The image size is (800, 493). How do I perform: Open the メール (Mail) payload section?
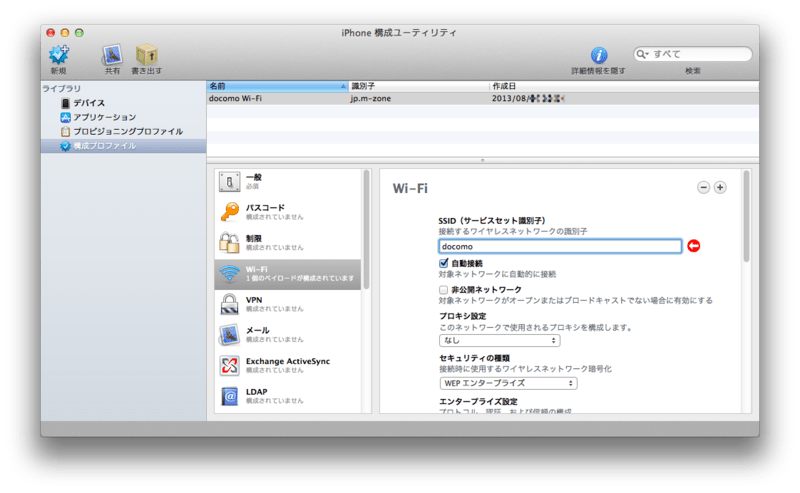(x=288, y=335)
